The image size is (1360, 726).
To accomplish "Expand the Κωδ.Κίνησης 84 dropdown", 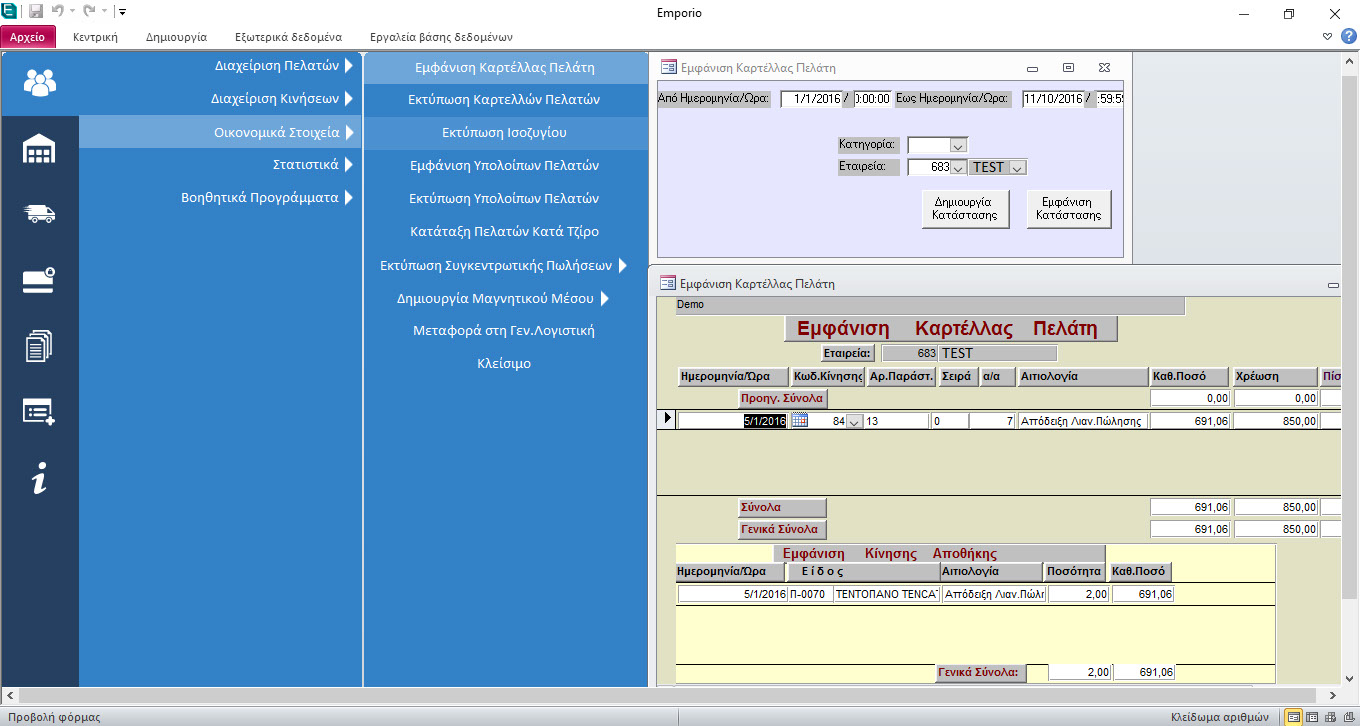I will coord(853,422).
